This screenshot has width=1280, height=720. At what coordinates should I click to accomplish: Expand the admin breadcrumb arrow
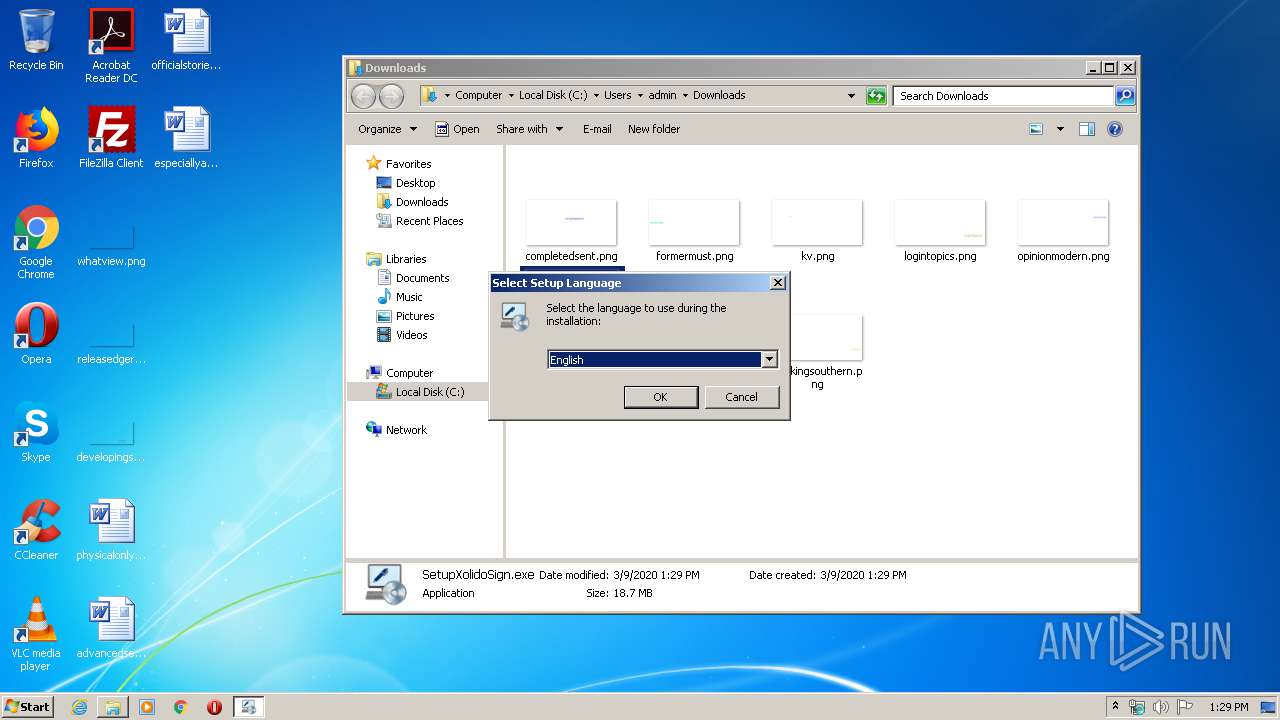pos(685,96)
